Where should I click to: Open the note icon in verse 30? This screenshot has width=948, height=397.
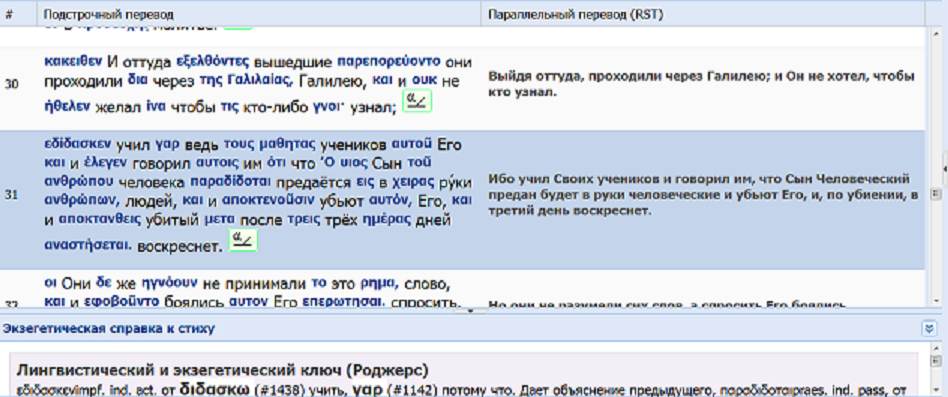[x=417, y=101]
